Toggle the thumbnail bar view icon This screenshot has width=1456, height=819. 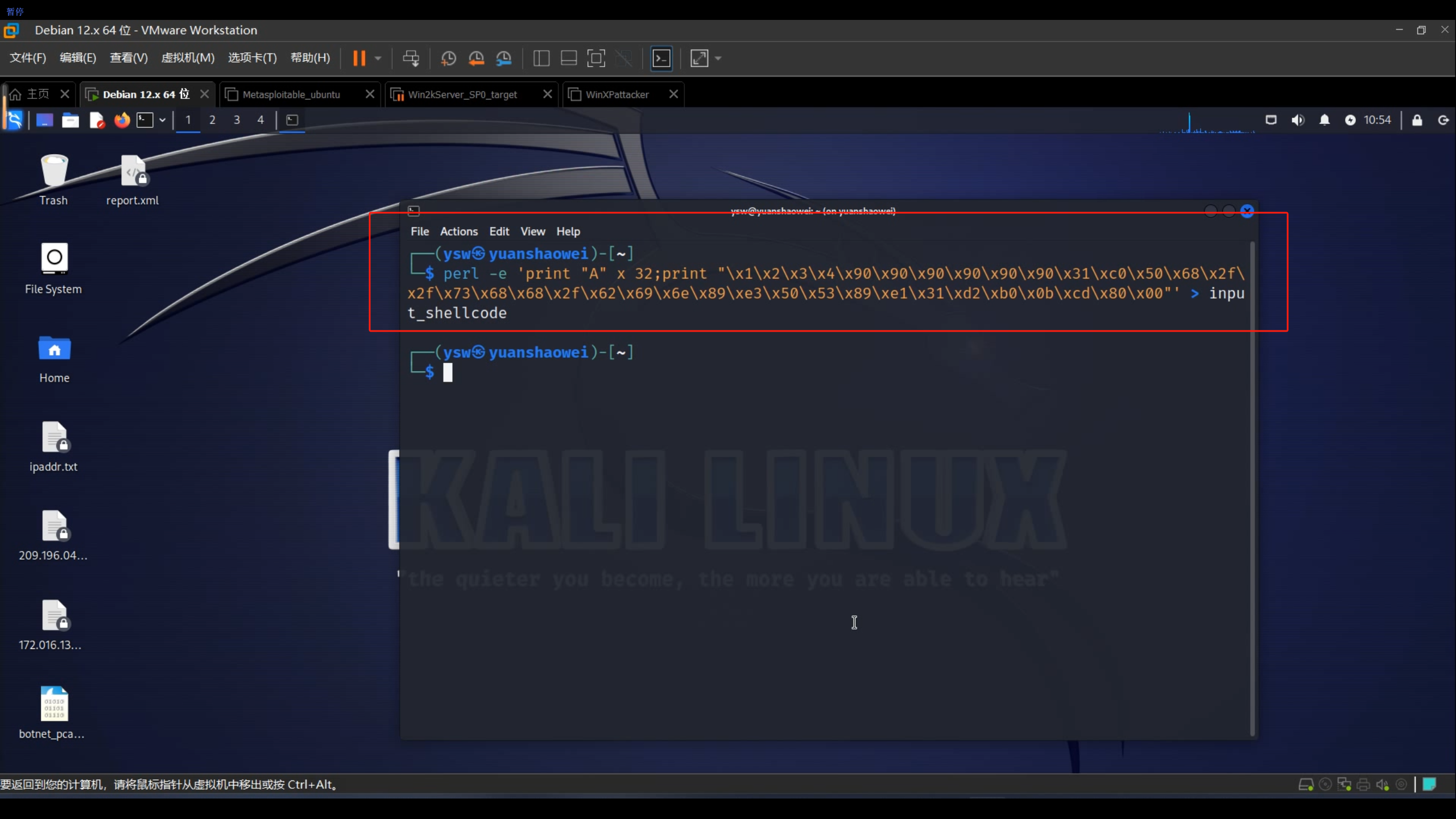pyautogui.click(x=568, y=58)
